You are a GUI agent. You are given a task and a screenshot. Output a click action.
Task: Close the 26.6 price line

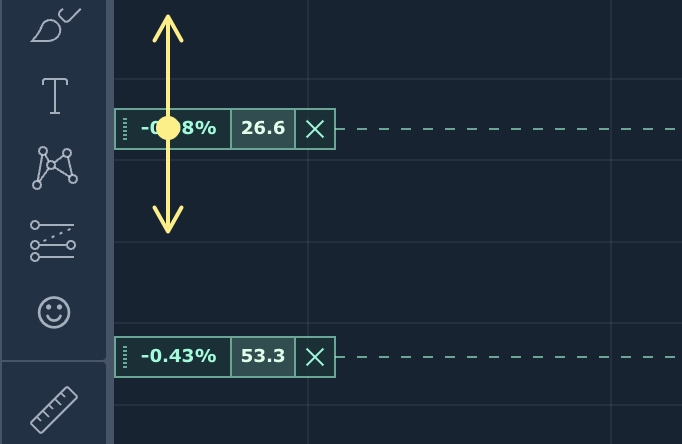pos(315,129)
